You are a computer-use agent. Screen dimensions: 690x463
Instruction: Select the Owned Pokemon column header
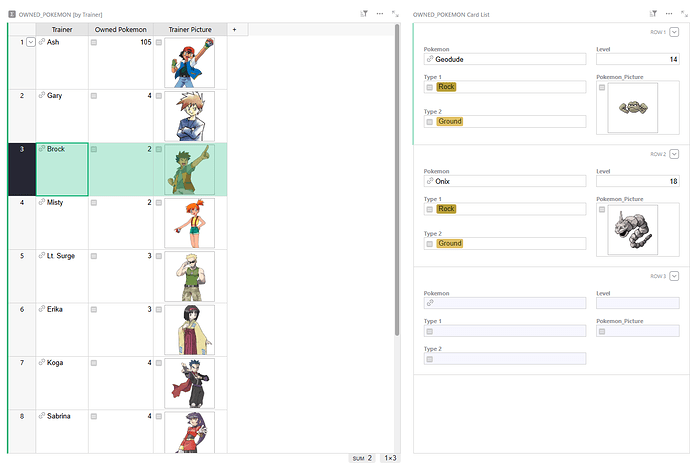[x=121, y=29]
